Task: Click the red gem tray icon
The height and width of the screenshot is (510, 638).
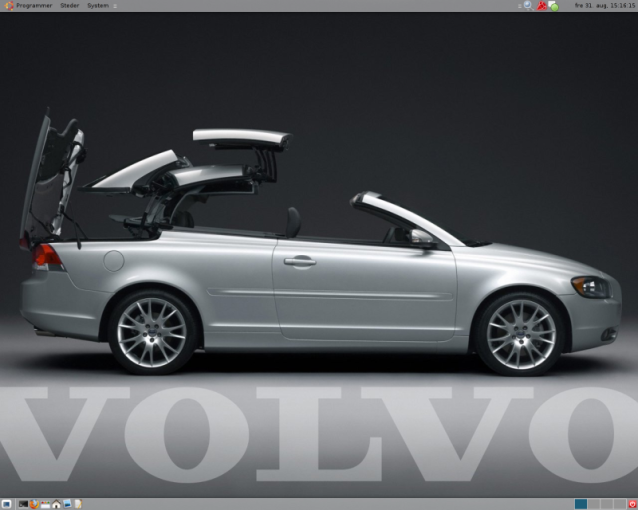Action: click(x=541, y=6)
